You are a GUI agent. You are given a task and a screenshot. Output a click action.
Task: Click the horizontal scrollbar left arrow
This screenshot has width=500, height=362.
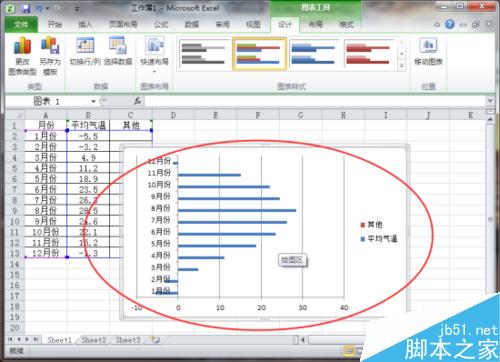coord(303,340)
